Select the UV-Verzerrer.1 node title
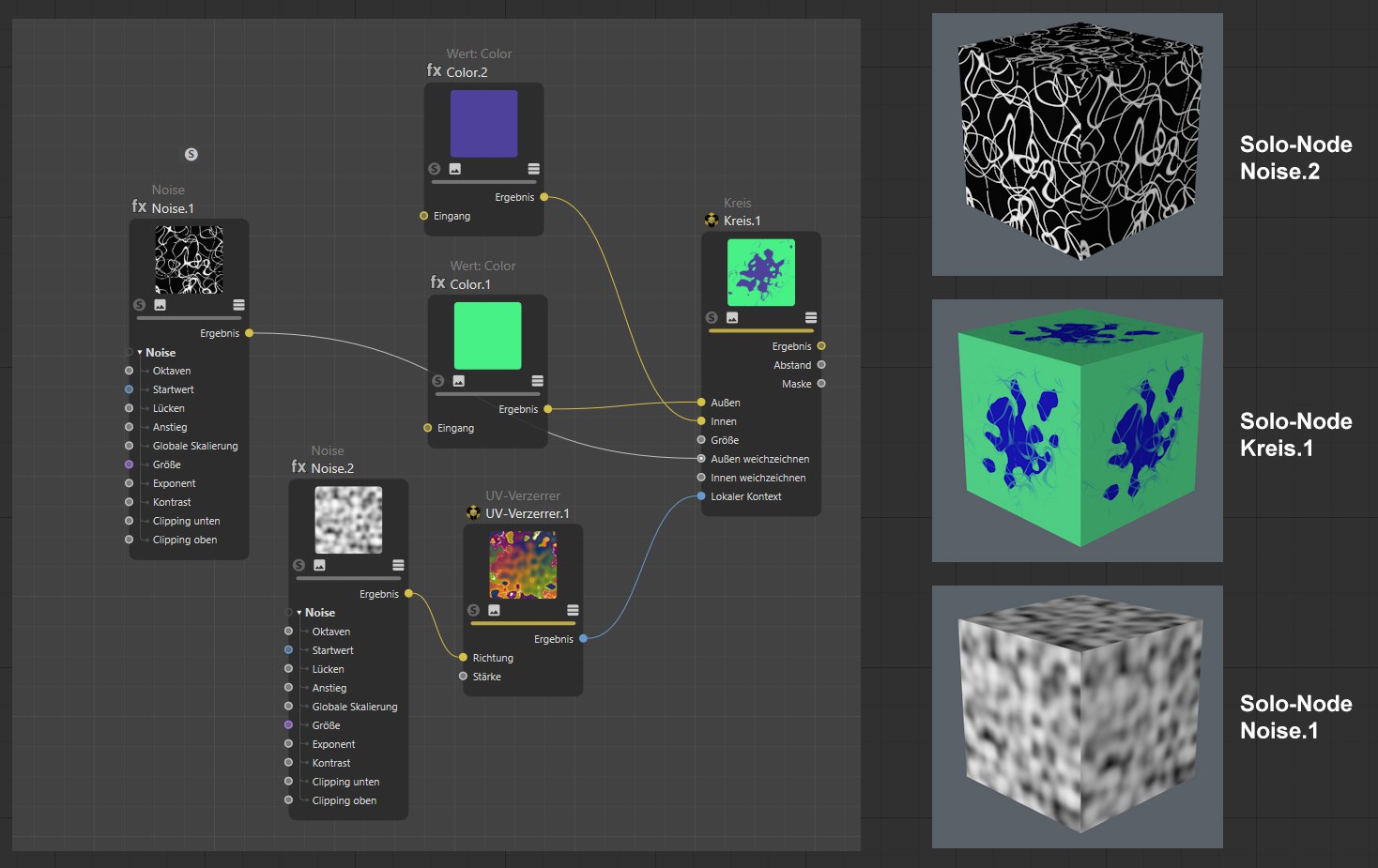This screenshot has width=1378, height=868. pos(527,514)
